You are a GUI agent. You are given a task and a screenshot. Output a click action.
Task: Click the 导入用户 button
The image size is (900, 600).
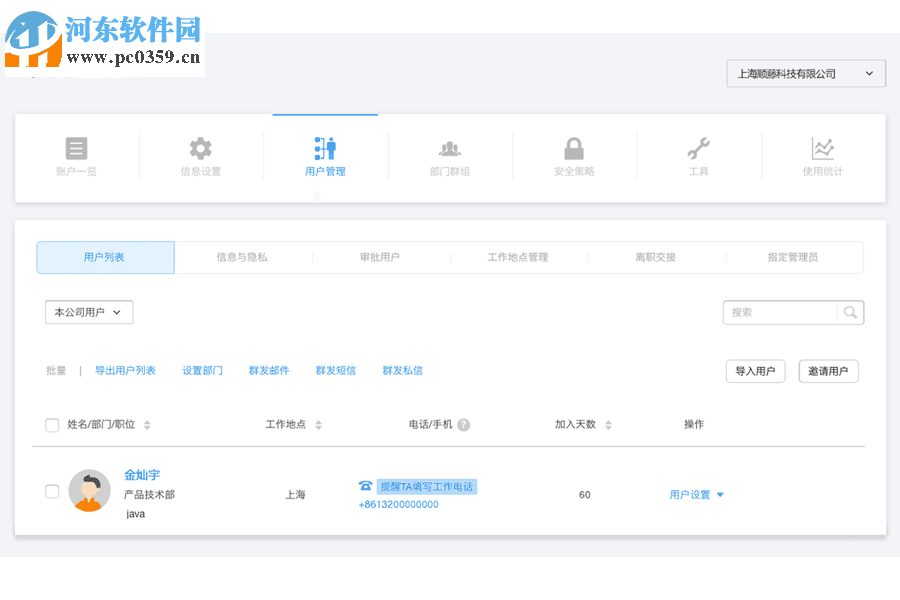pyautogui.click(x=755, y=371)
